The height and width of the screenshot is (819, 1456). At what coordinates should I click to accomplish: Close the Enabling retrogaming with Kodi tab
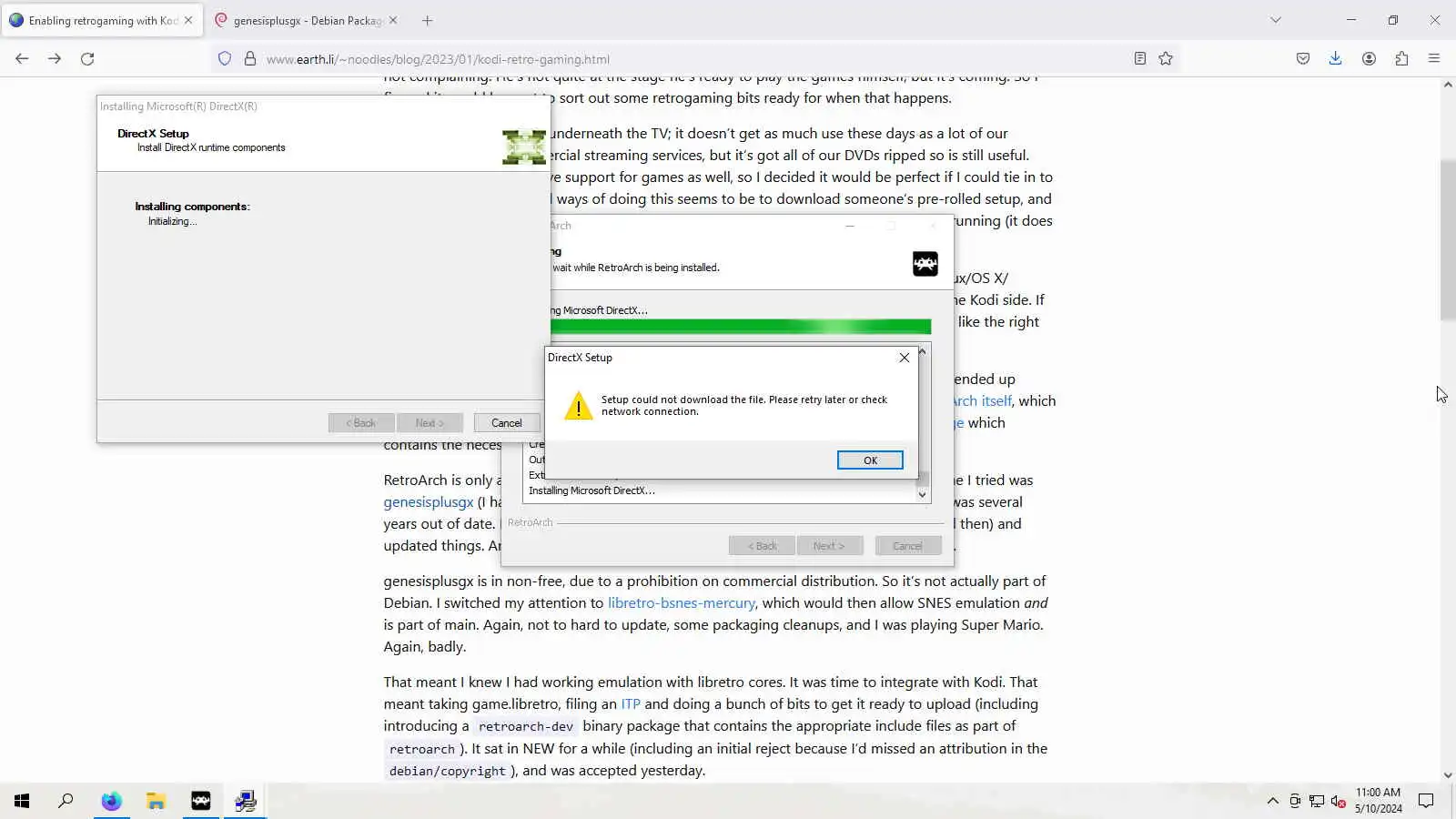(188, 20)
